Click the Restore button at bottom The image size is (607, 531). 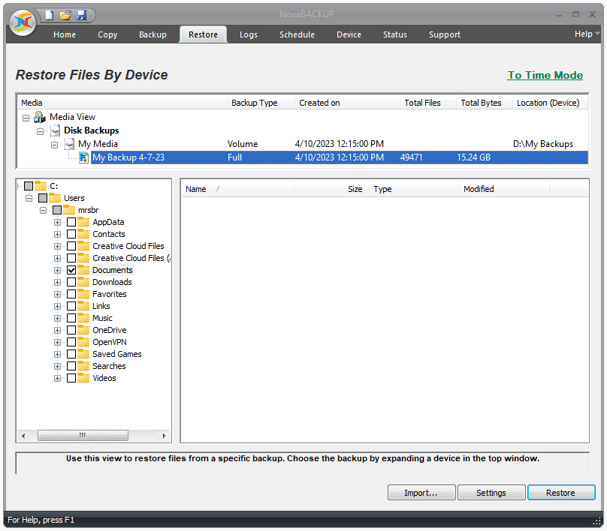tap(561, 493)
